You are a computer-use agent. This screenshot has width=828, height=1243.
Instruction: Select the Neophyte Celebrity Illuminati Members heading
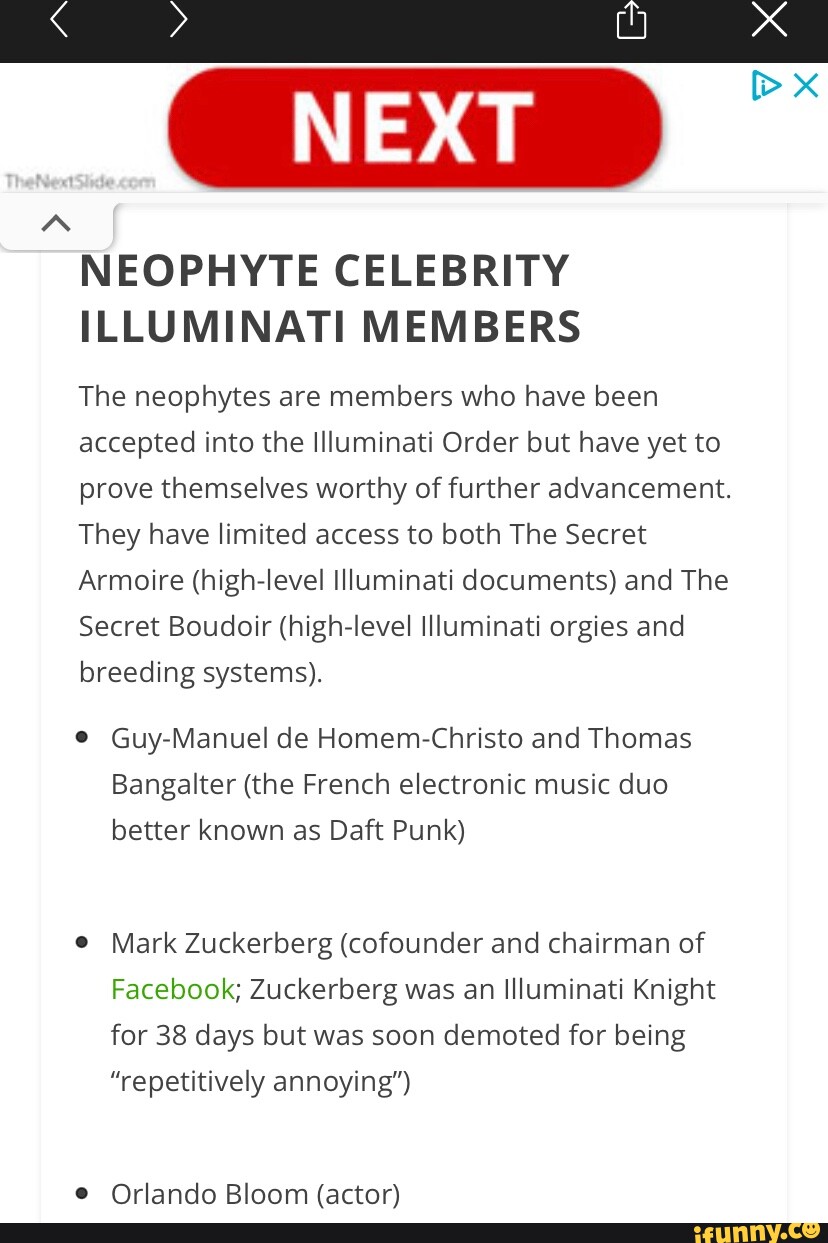tap(330, 299)
